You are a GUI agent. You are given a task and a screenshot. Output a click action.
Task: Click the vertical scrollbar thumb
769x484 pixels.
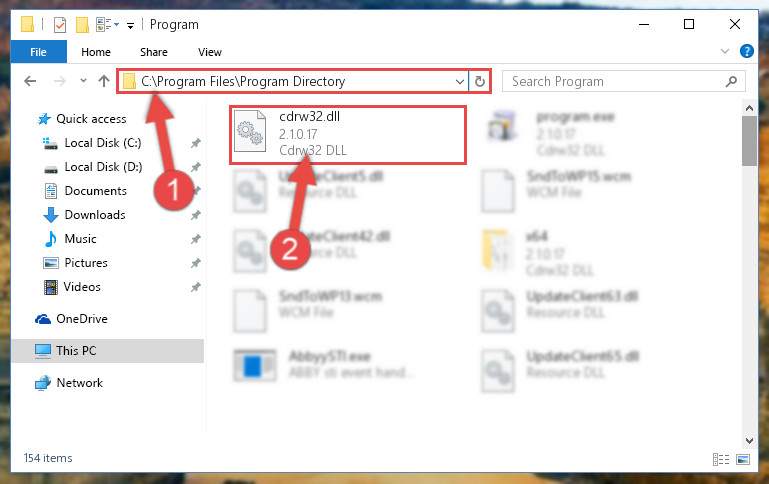point(749,141)
